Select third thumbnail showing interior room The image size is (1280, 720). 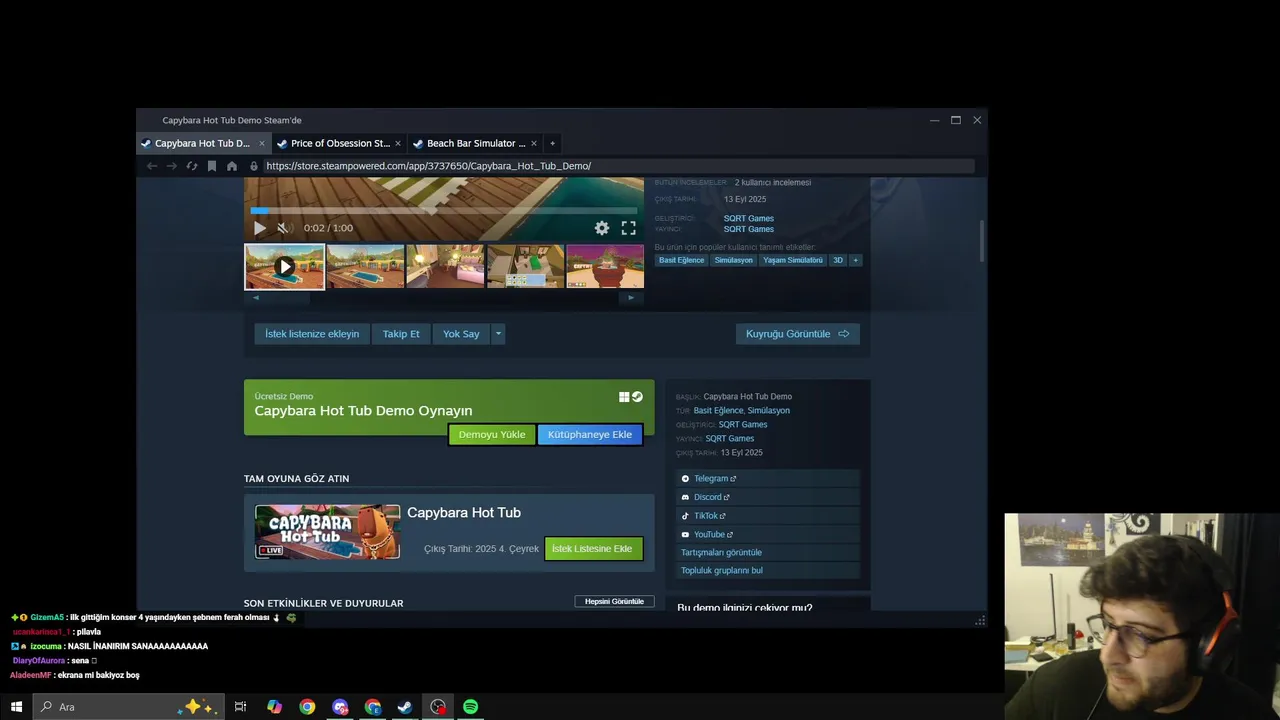(x=445, y=267)
